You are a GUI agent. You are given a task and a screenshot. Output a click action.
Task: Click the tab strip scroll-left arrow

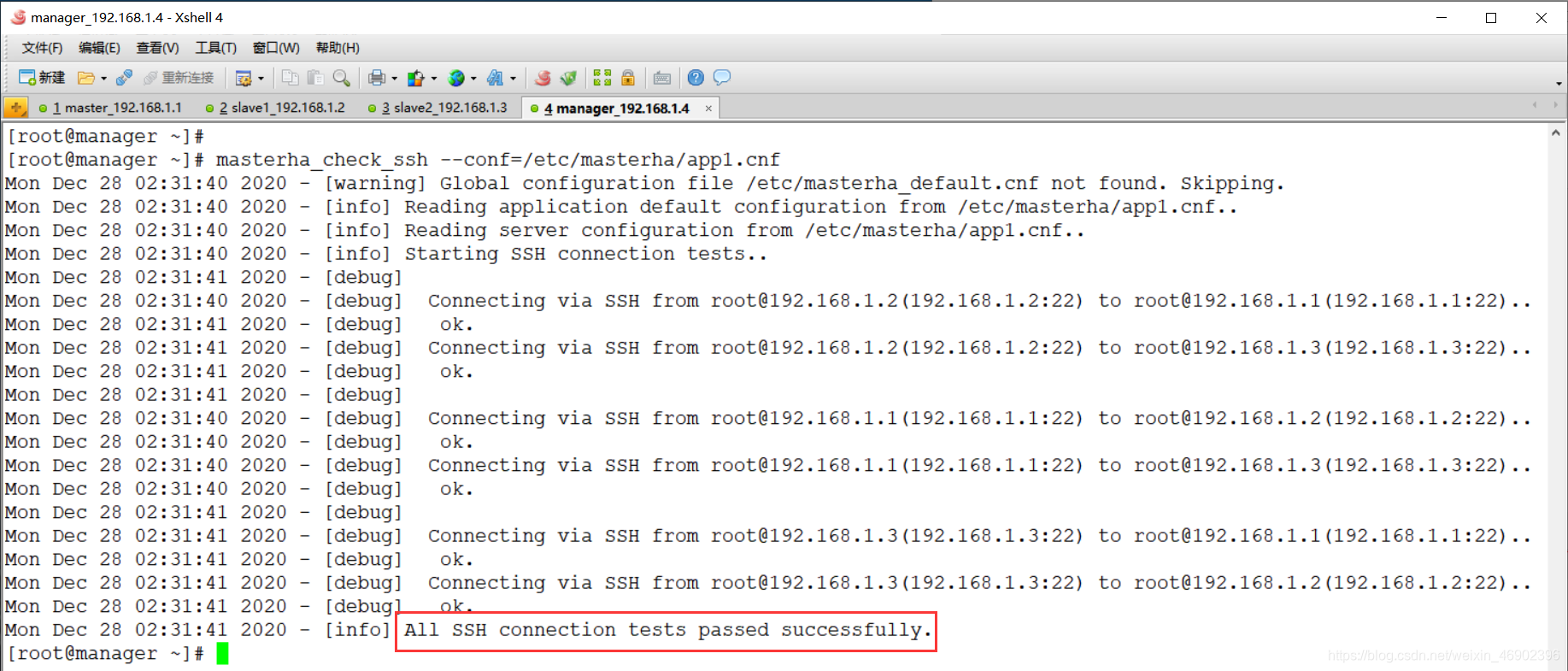click(x=1535, y=105)
